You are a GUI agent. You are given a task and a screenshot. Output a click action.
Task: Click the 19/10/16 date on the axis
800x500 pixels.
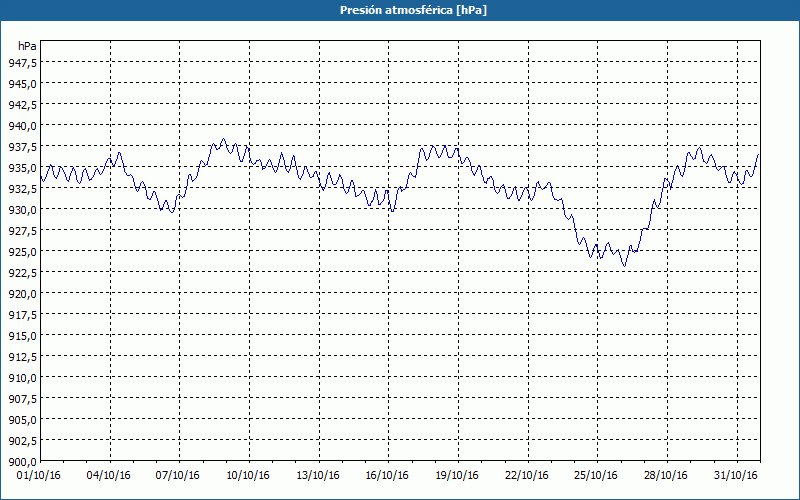455,475
